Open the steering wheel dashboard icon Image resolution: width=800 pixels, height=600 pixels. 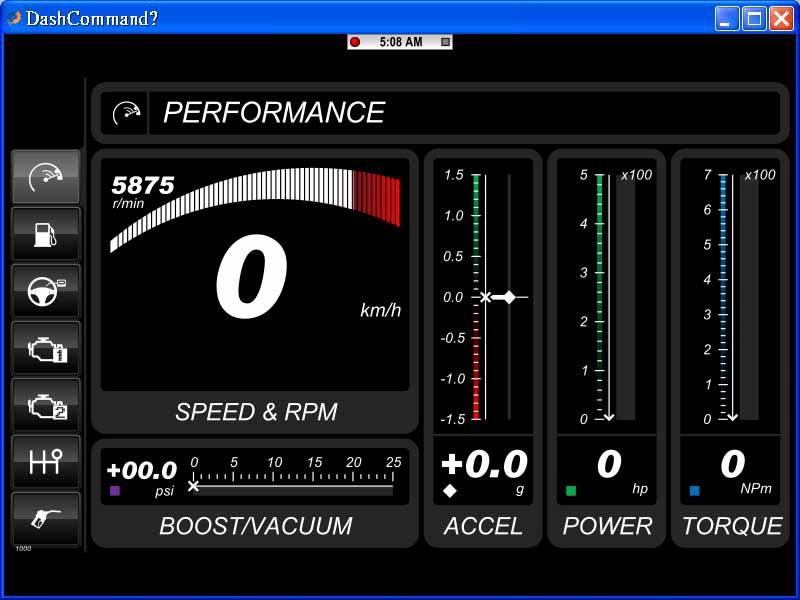coord(46,291)
